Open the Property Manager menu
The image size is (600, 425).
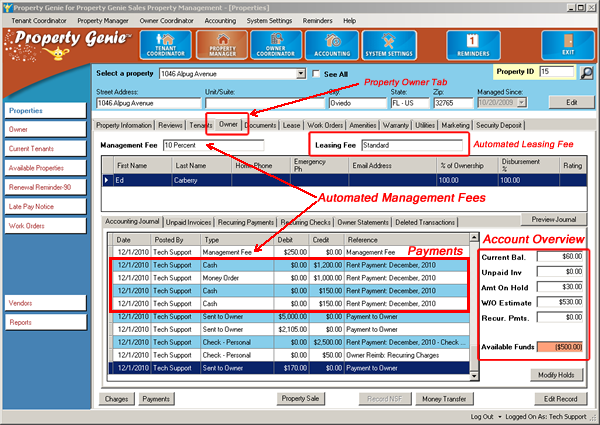pyautogui.click(x=103, y=21)
